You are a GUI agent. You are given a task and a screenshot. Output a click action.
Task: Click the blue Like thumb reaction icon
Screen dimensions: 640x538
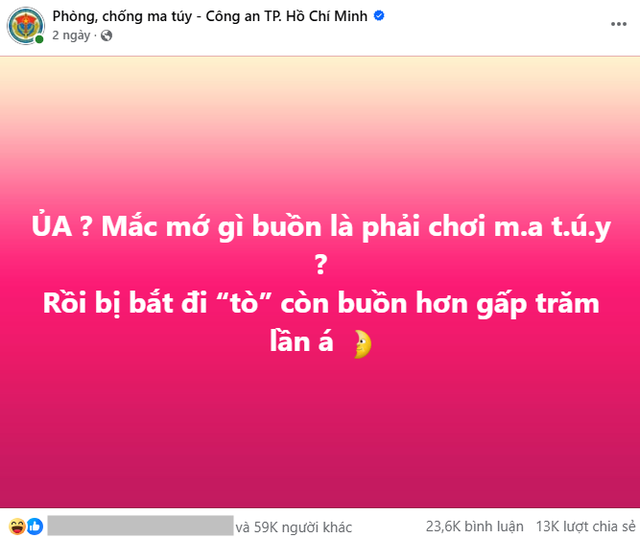click(x=35, y=527)
